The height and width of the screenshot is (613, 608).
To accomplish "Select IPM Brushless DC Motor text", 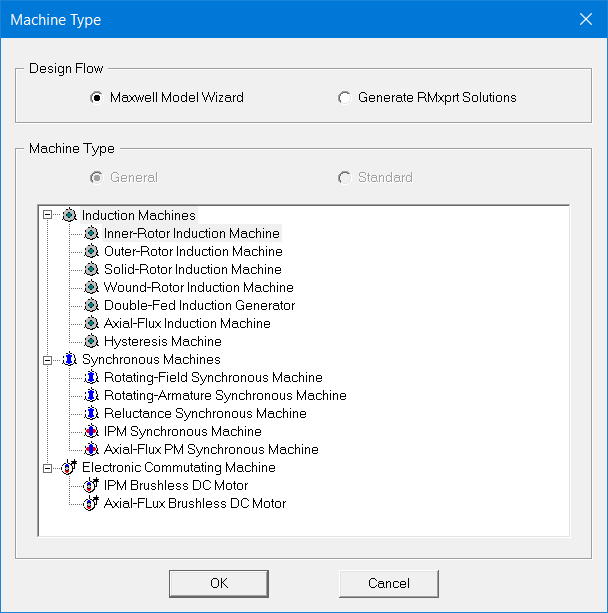I will (176, 485).
